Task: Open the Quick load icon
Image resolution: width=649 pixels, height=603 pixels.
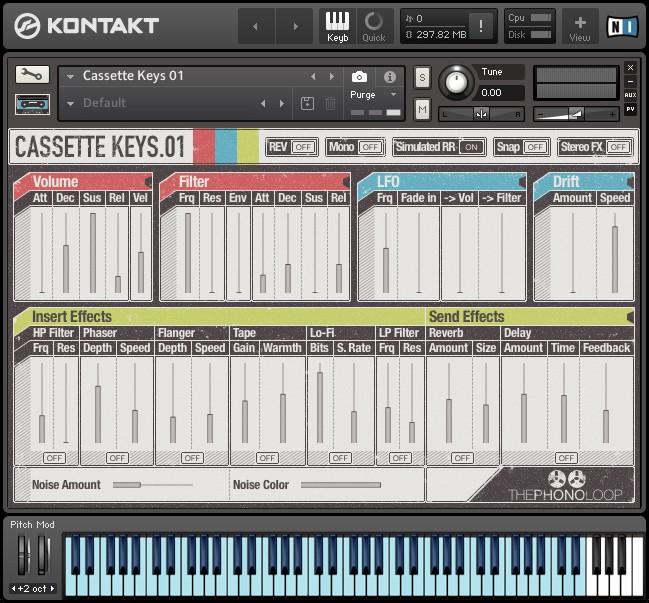Action: click(x=373, y=25)
